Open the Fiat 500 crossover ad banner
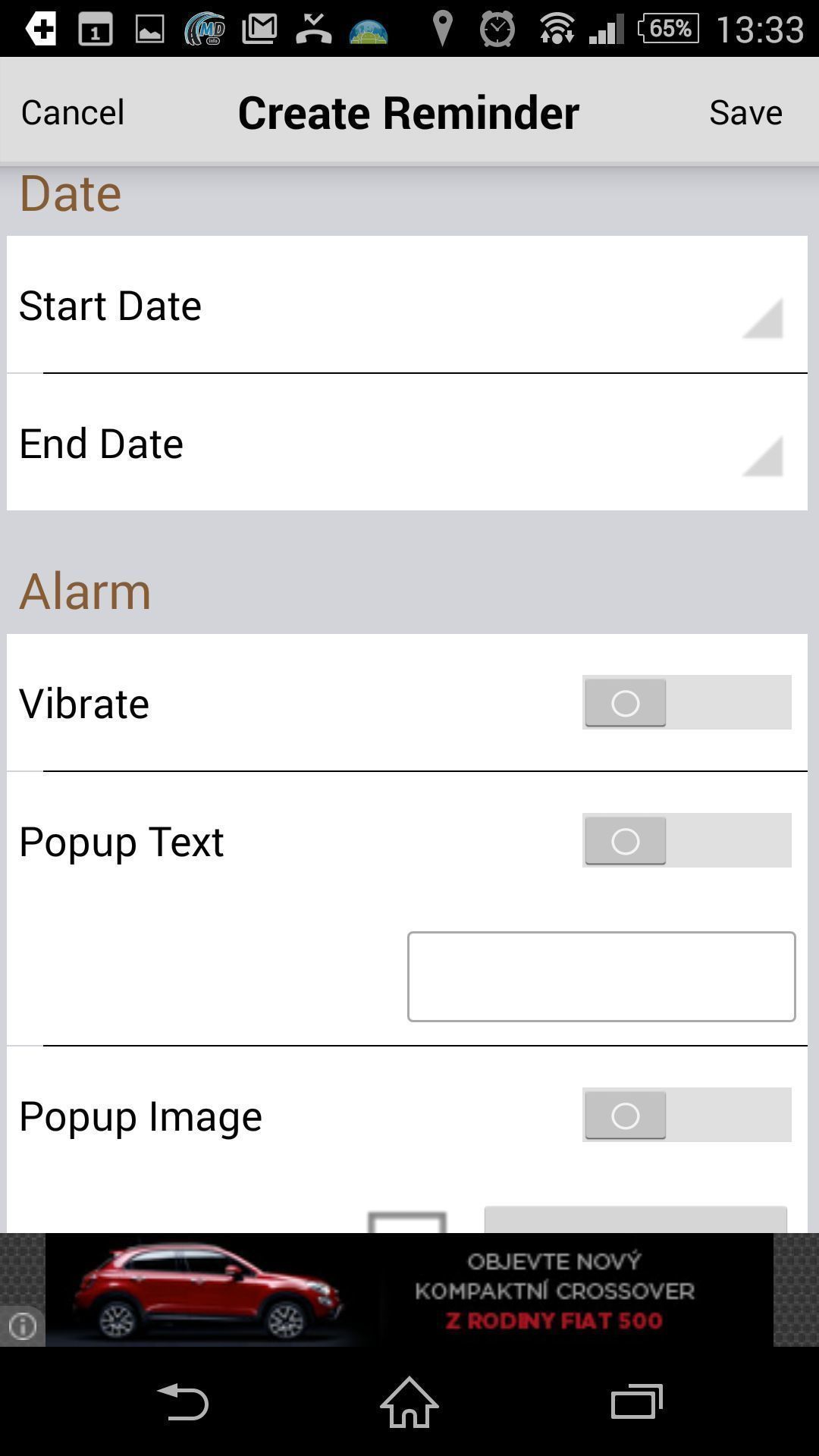The width and height of the screenshot is (819, 1456). tap(409, 1290)
